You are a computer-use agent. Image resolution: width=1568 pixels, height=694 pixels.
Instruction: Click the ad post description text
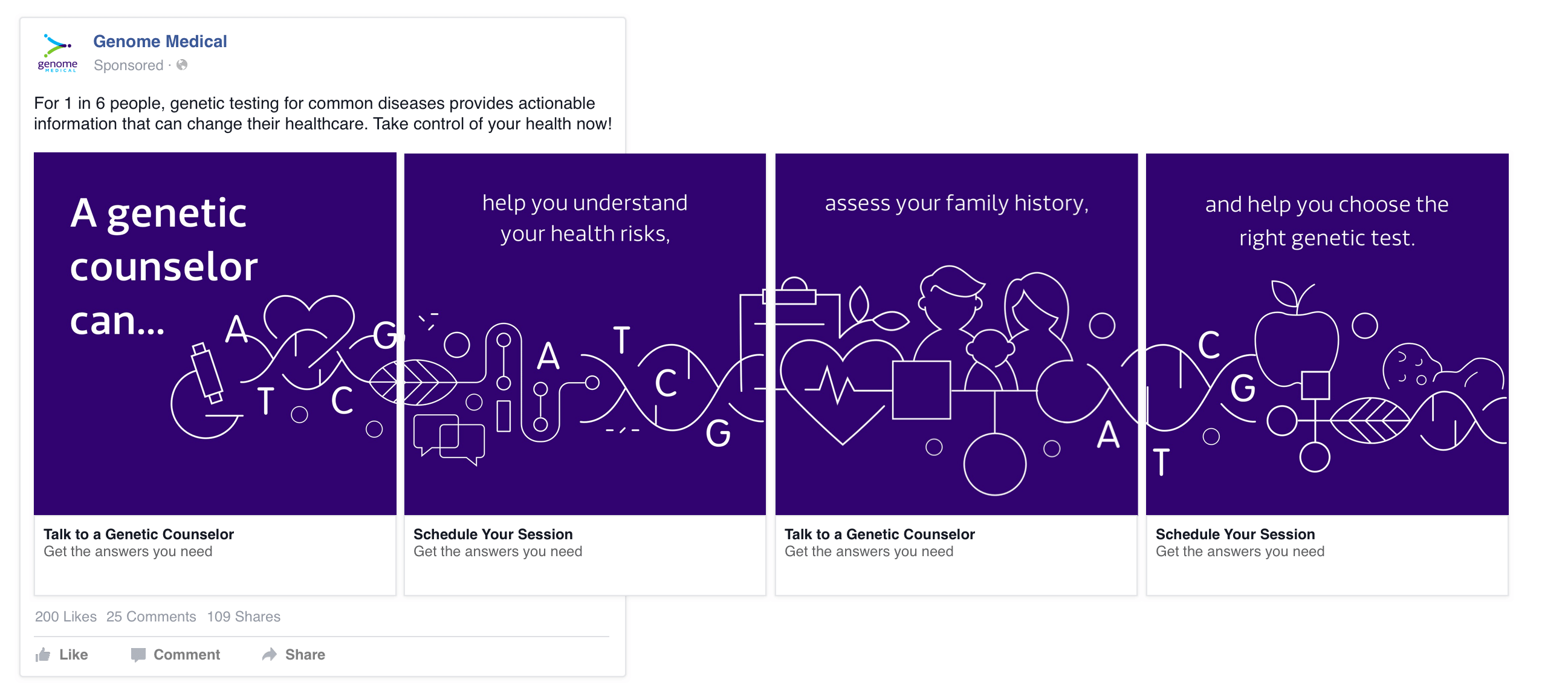pyautogui.click(x=323, y=113)
